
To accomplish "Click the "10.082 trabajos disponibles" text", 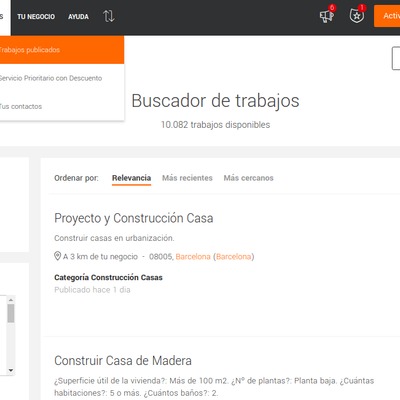I will (x=215, y=125).
